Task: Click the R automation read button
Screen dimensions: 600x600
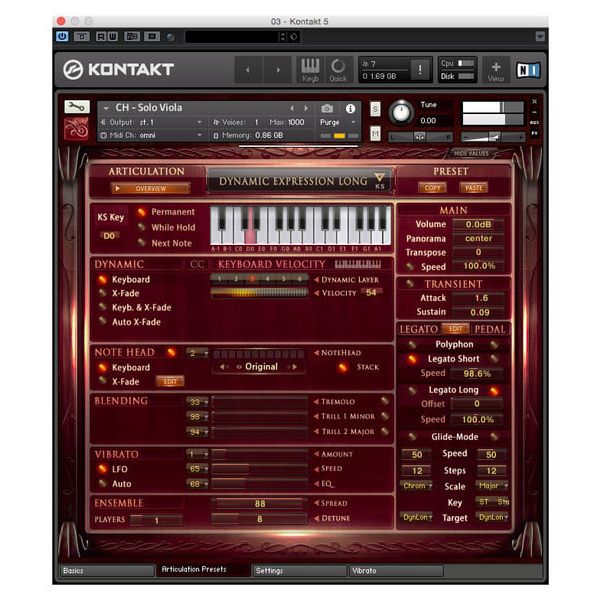Action: point(101,37)
